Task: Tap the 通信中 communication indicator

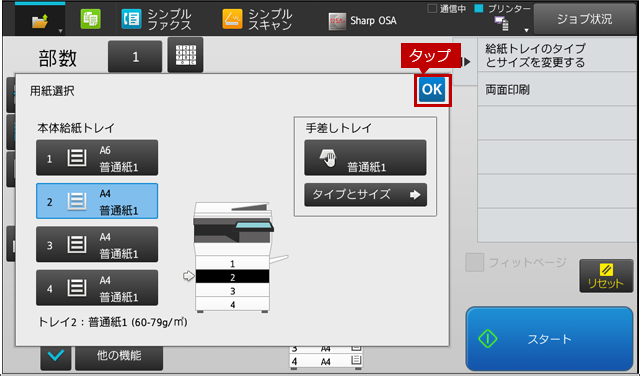Action: coord(447,9)
